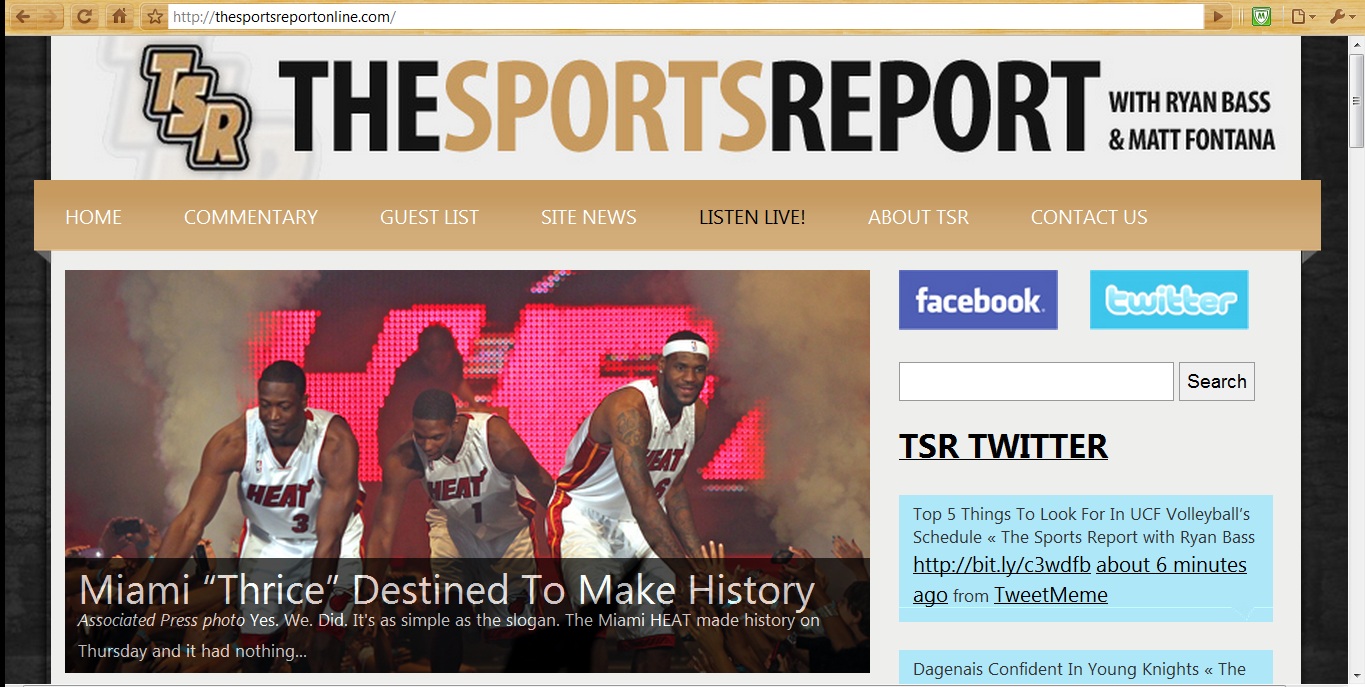The image size is (1365, 687).
Task: Open the Facebook page button
Action: [978, 300]
